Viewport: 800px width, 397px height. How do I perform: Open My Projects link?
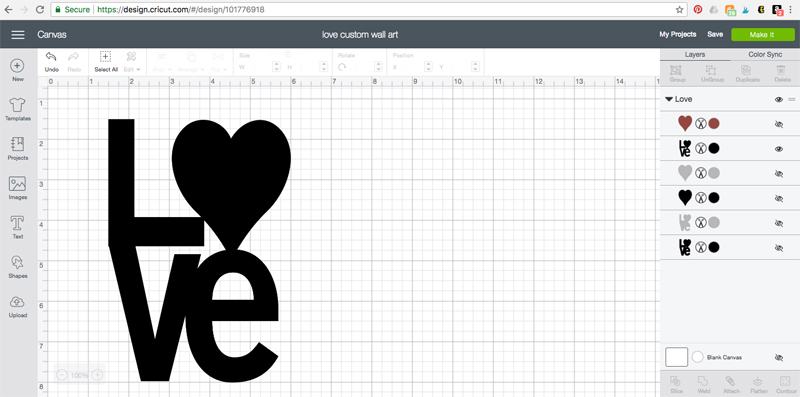tap(678, 34)
